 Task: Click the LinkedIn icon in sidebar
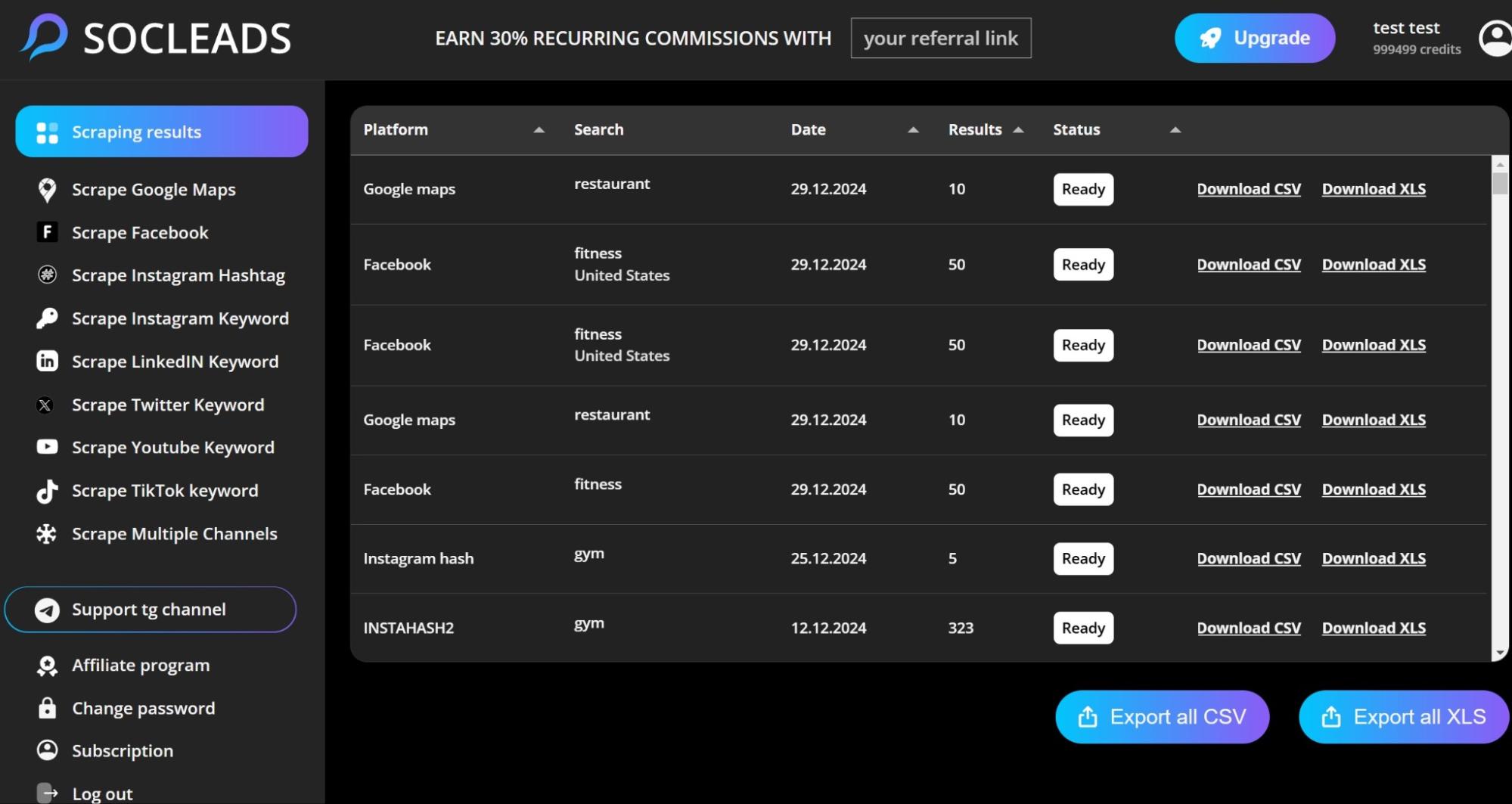click(x=47, y=362)
